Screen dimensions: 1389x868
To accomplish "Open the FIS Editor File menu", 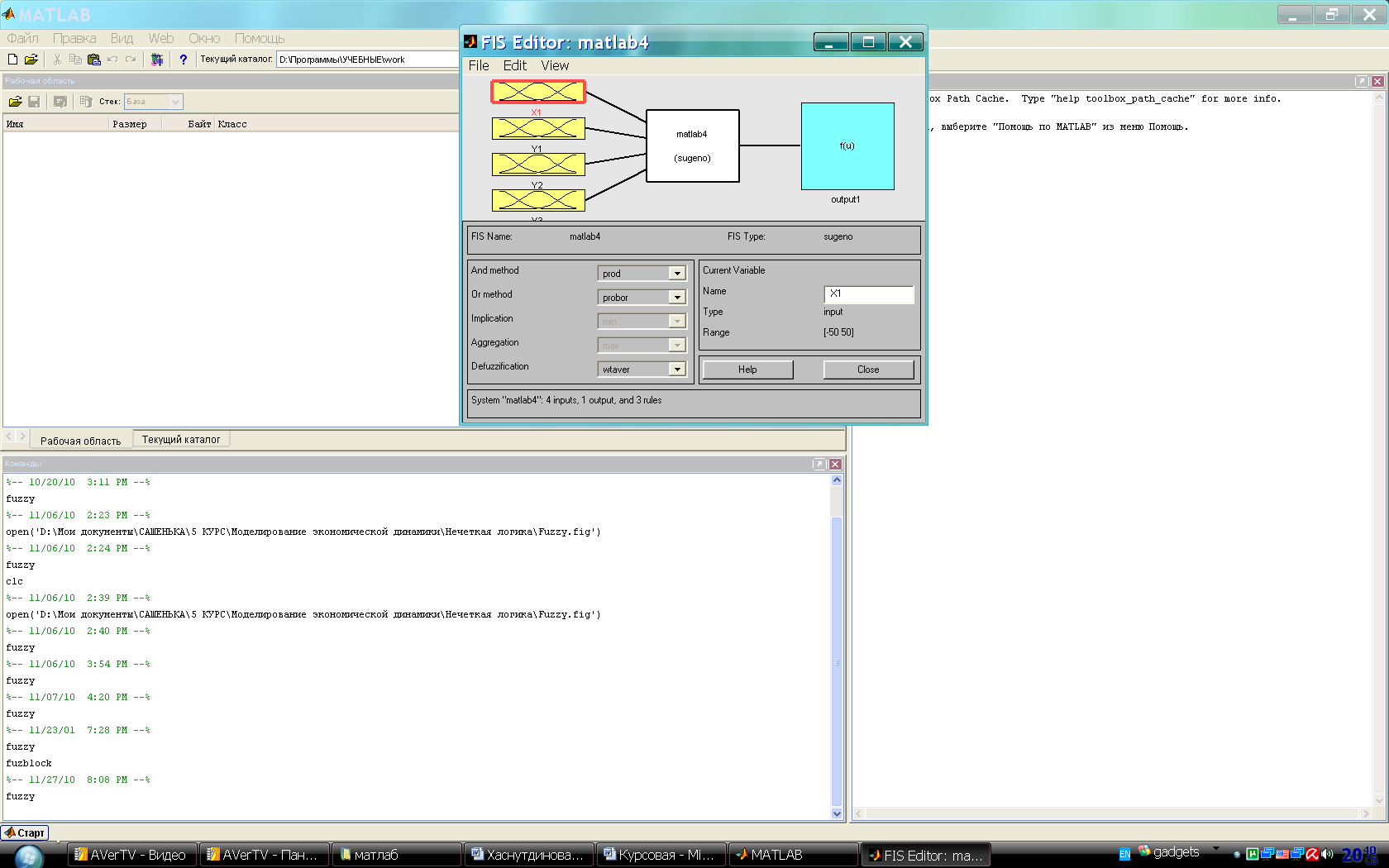I will [x=479, y=65].
